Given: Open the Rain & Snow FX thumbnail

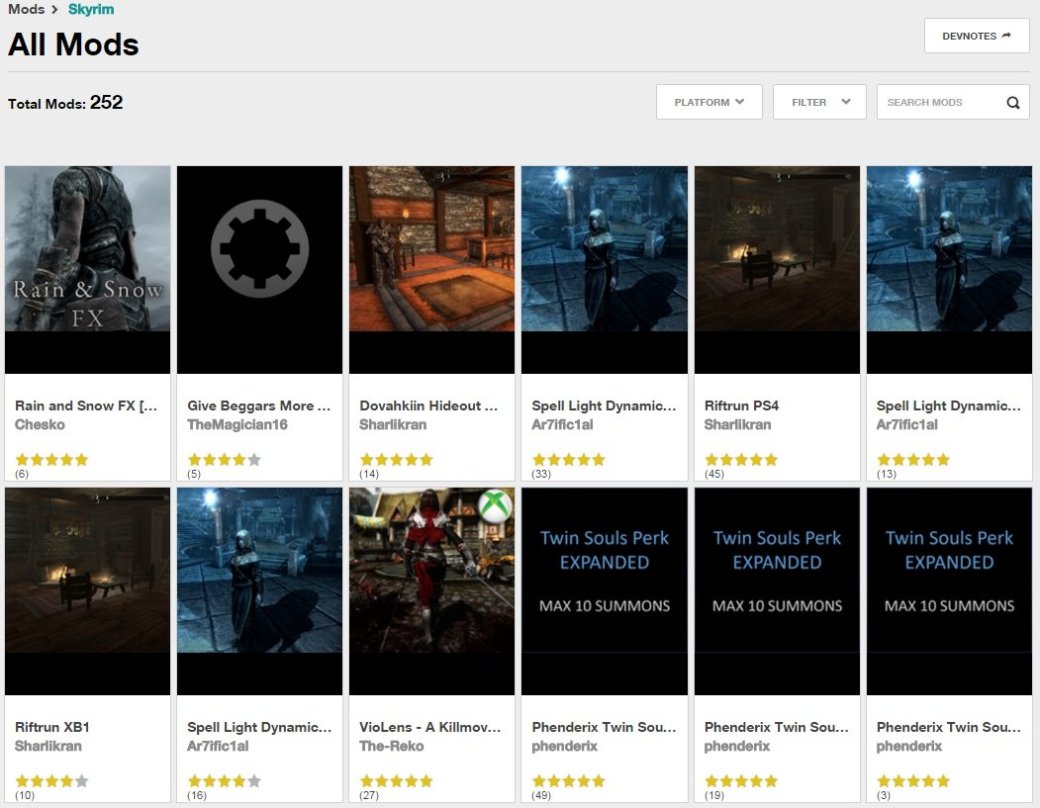Looking at the screenshot, I should (88, 269).
